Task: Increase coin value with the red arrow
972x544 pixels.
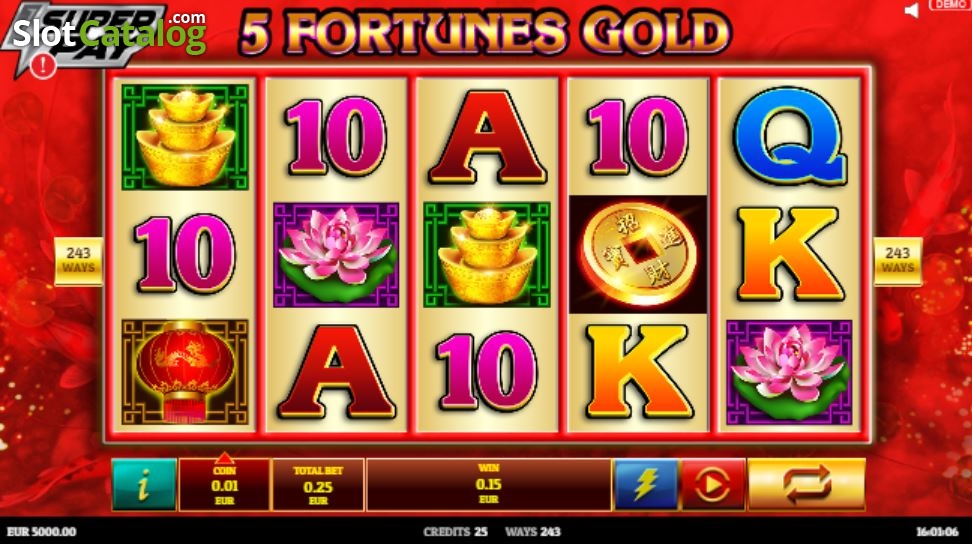Action: coord(224,458)
